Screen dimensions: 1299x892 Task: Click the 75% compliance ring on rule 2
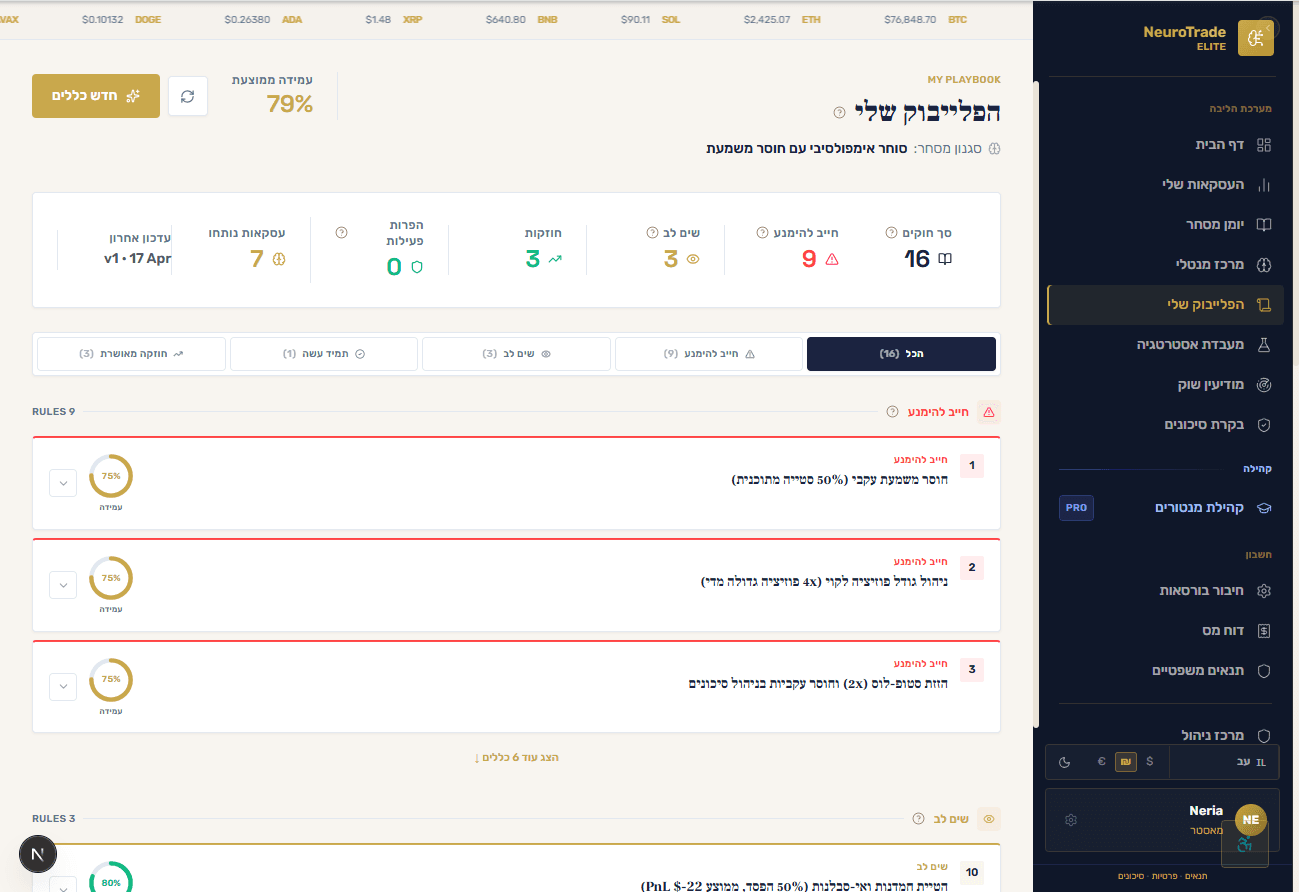point(111,578)
